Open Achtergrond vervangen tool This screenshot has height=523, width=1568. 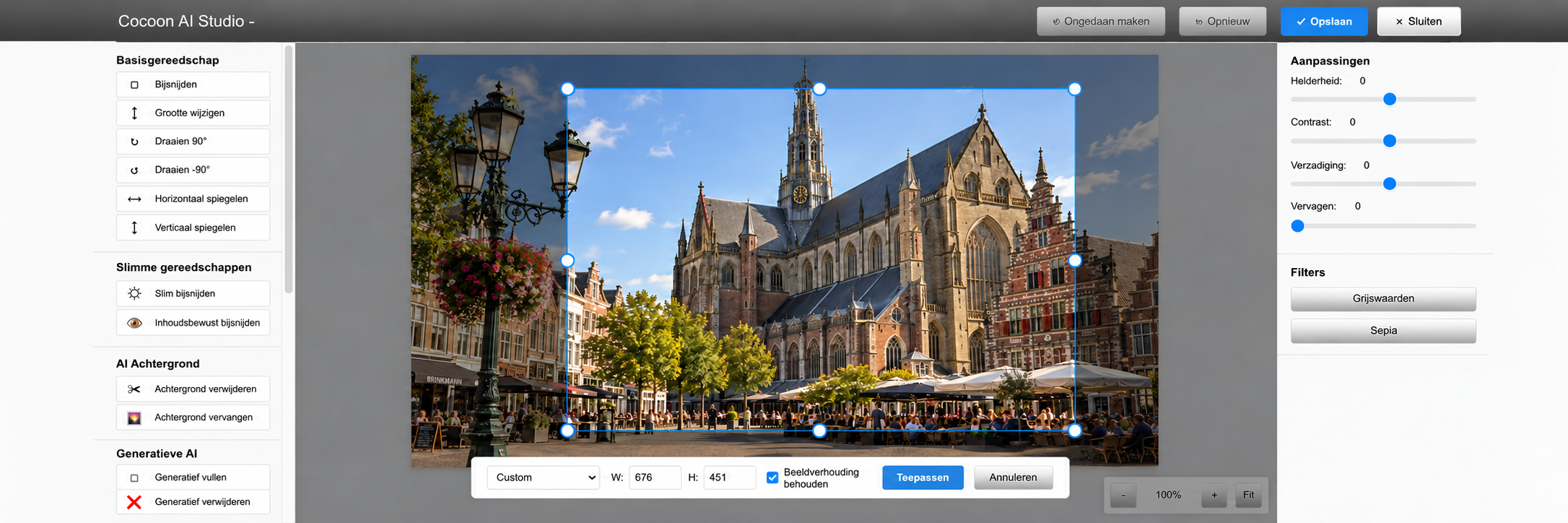(193, 418)
